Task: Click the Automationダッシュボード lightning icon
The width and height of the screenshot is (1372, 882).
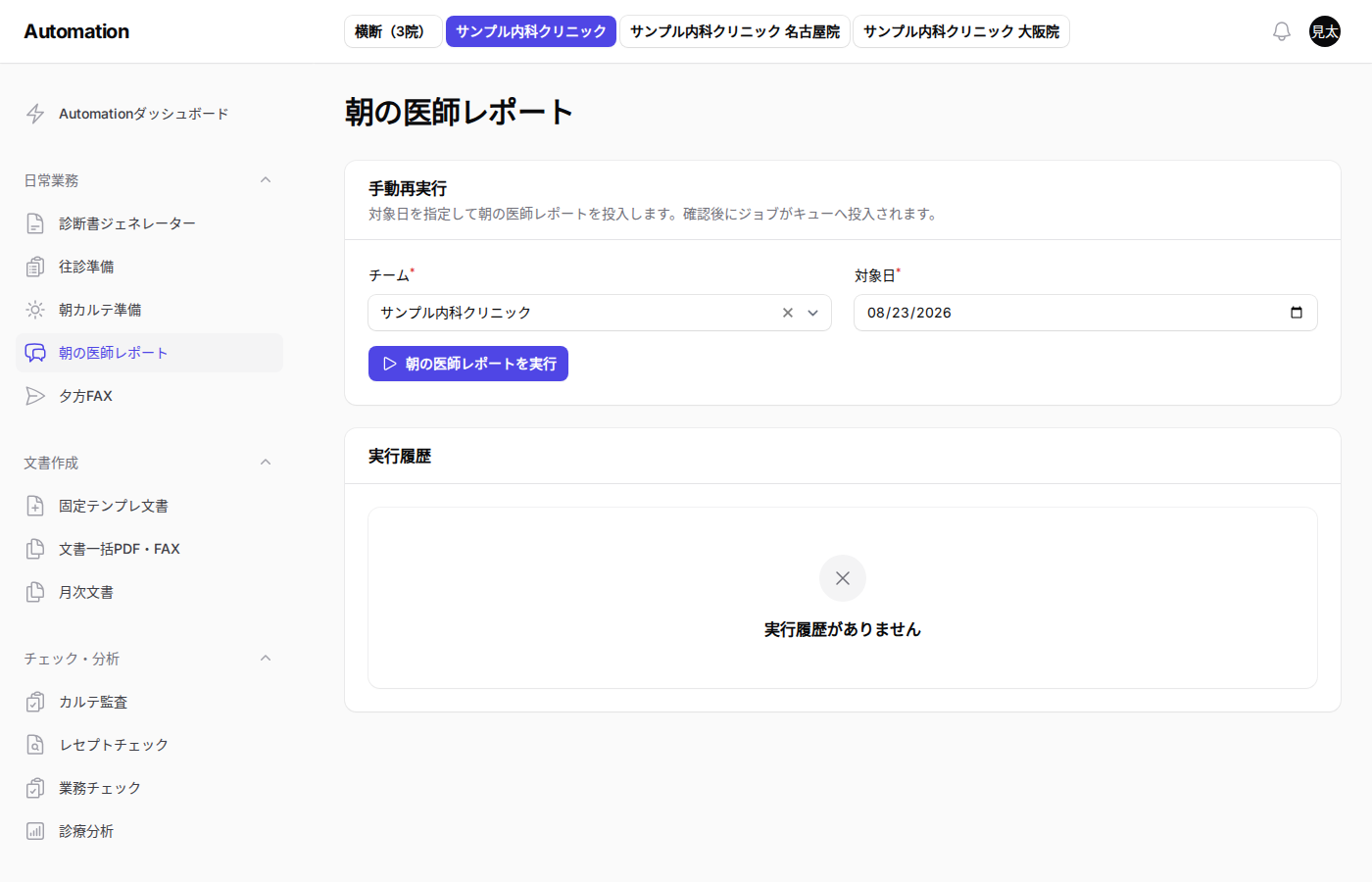Action: point(35,114)
